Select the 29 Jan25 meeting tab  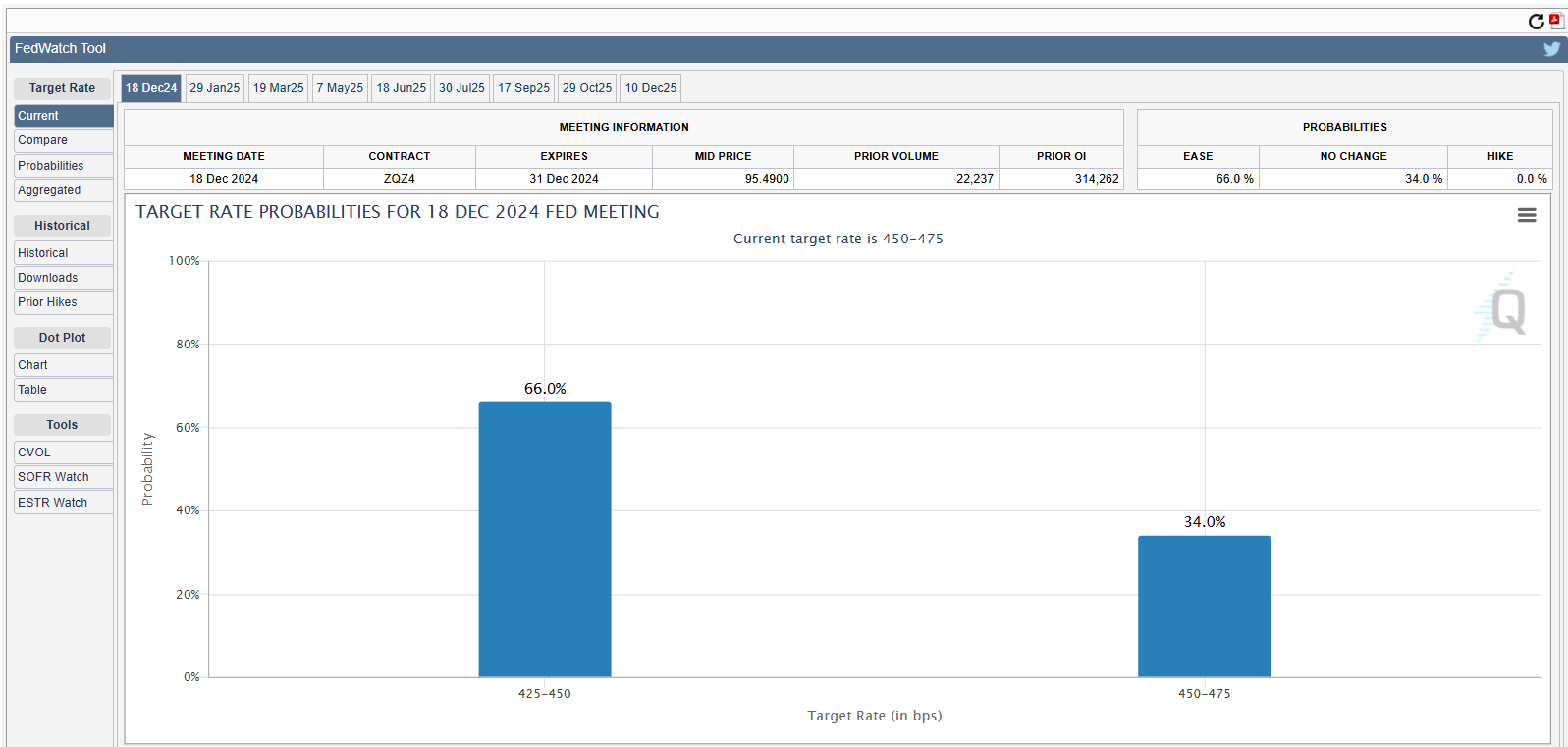[214, 88]
